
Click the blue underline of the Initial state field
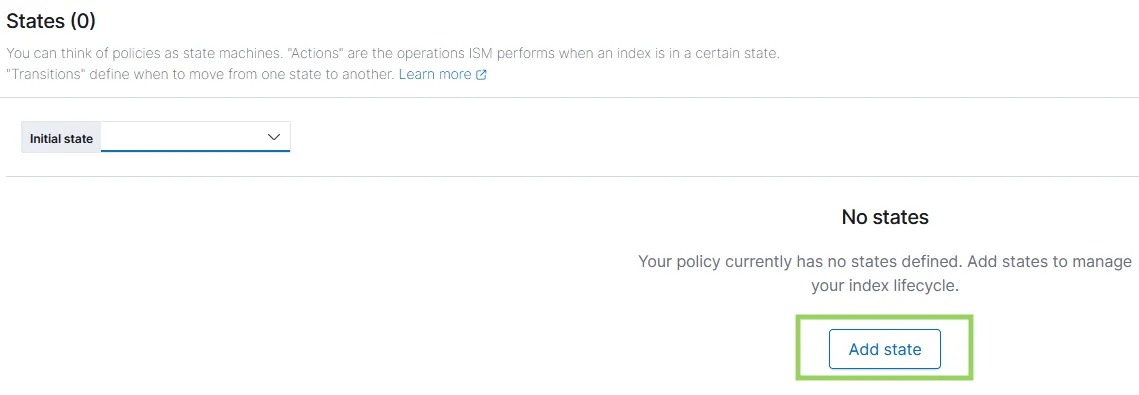pos(195,151)
